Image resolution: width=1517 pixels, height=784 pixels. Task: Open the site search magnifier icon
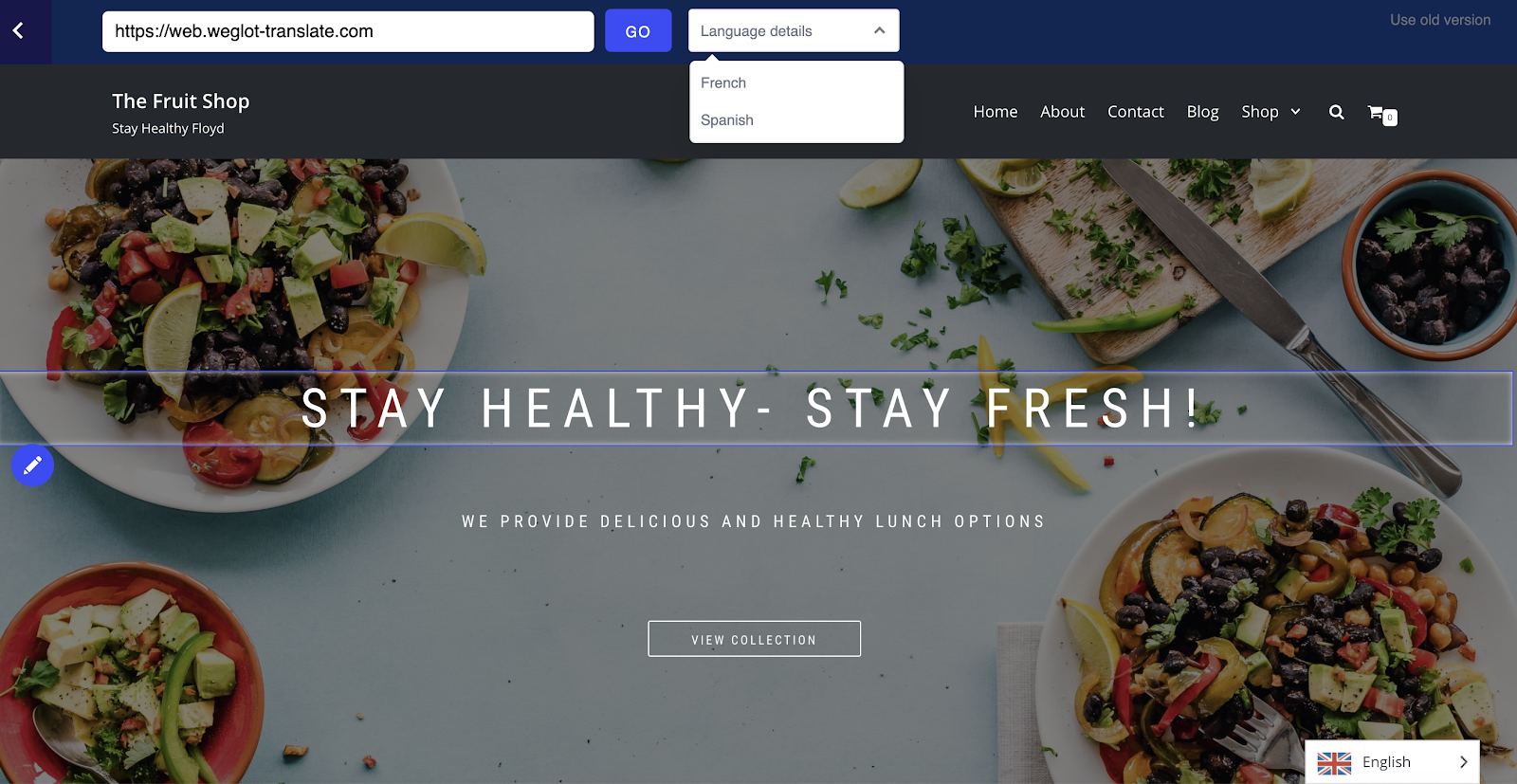1336,112
